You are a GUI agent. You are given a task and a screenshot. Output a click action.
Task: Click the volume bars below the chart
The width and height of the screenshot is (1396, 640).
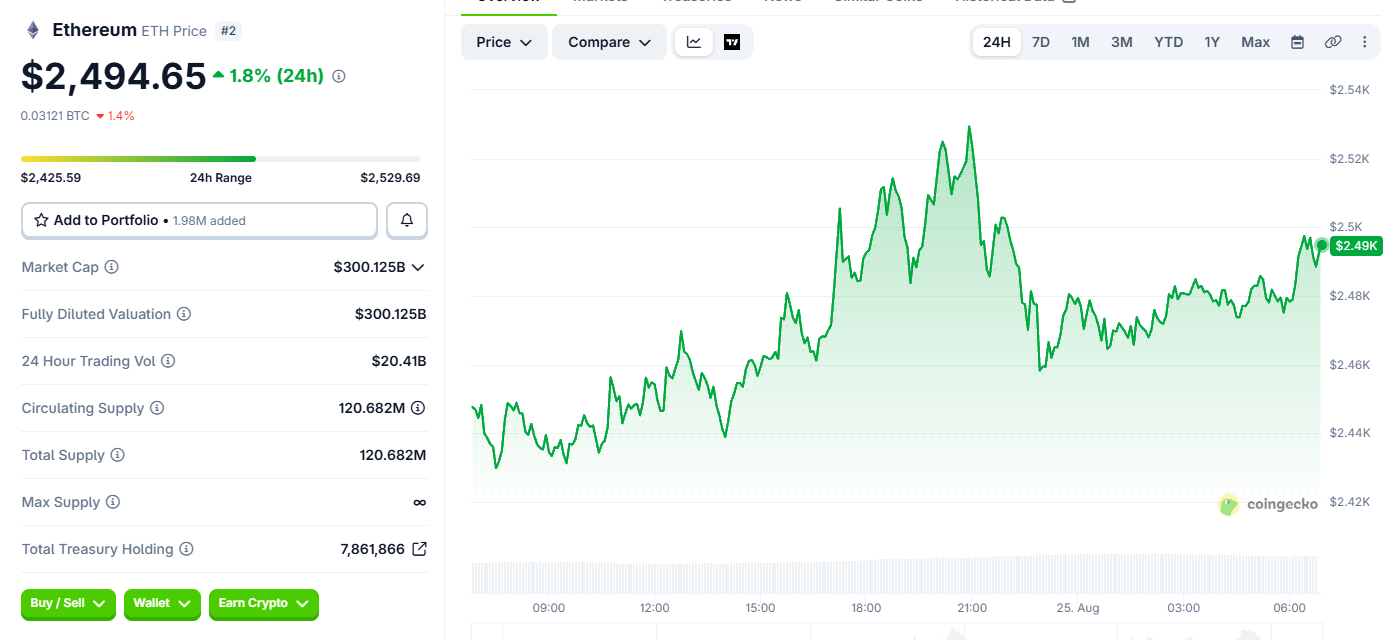pyautogui.click(x=895, y=574)
